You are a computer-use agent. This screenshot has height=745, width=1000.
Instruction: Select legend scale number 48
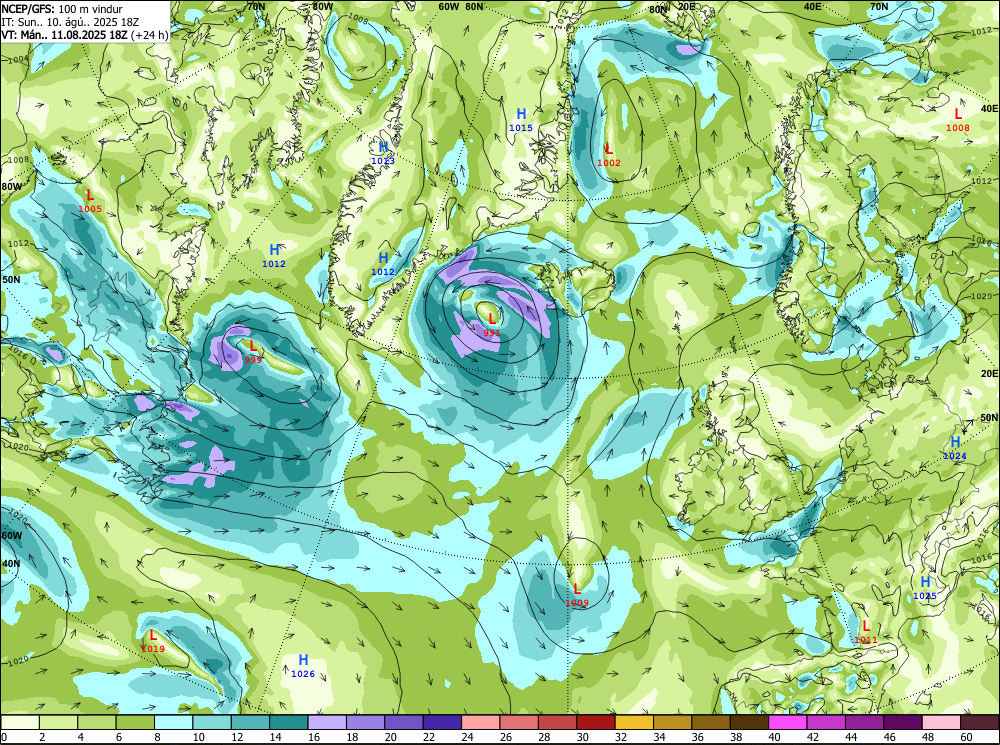click(x=928, y=737)
